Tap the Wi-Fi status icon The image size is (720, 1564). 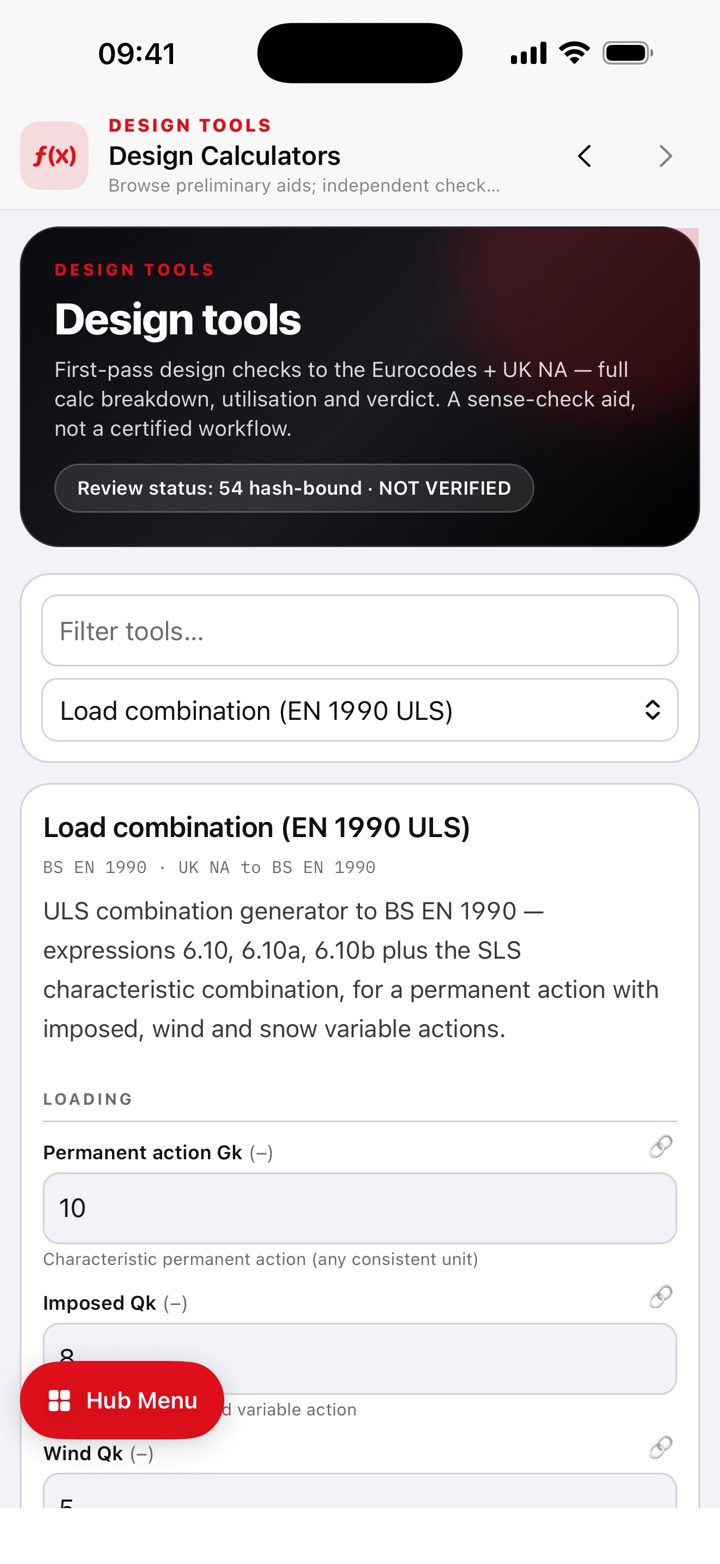pos(574,53)
